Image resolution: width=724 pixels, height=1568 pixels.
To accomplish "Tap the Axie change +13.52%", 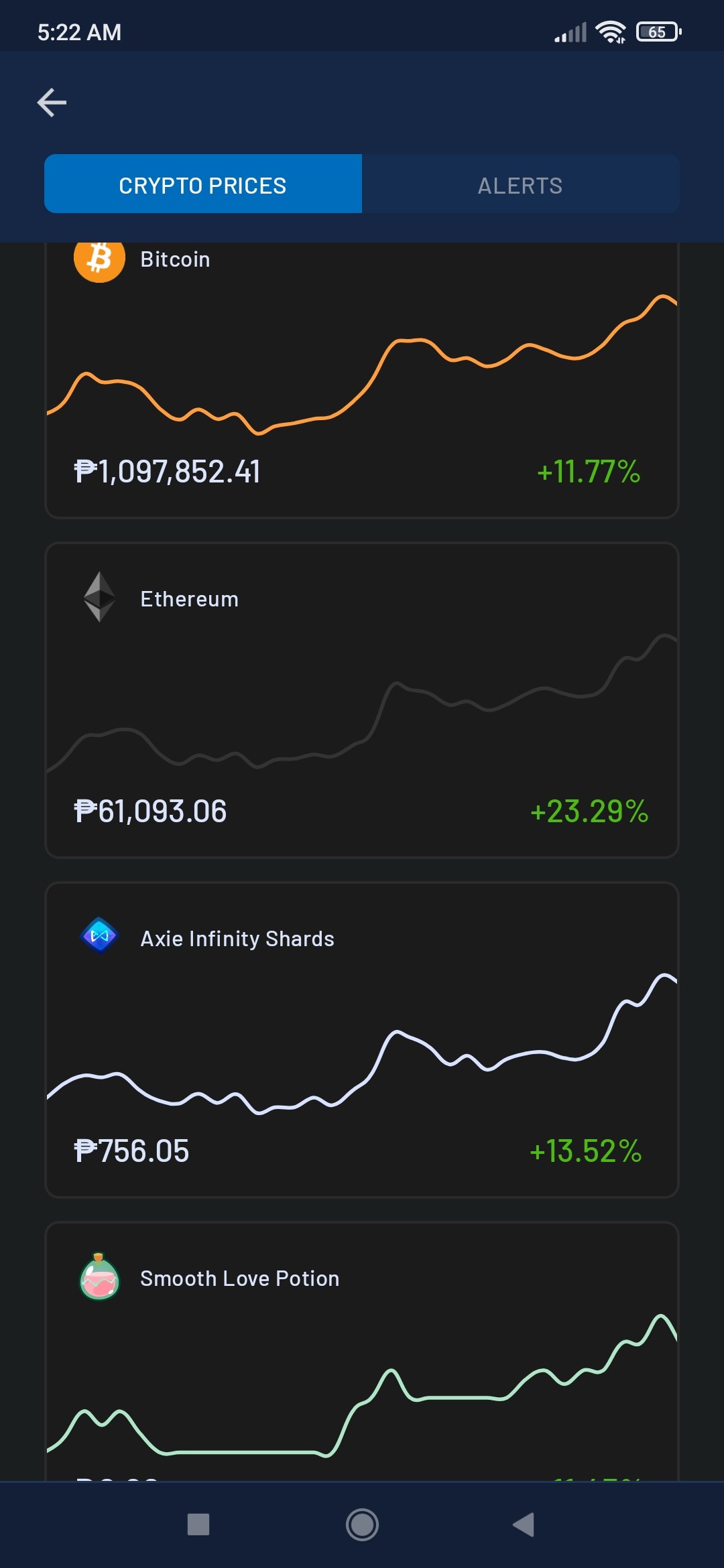I will coord(586,1151).
